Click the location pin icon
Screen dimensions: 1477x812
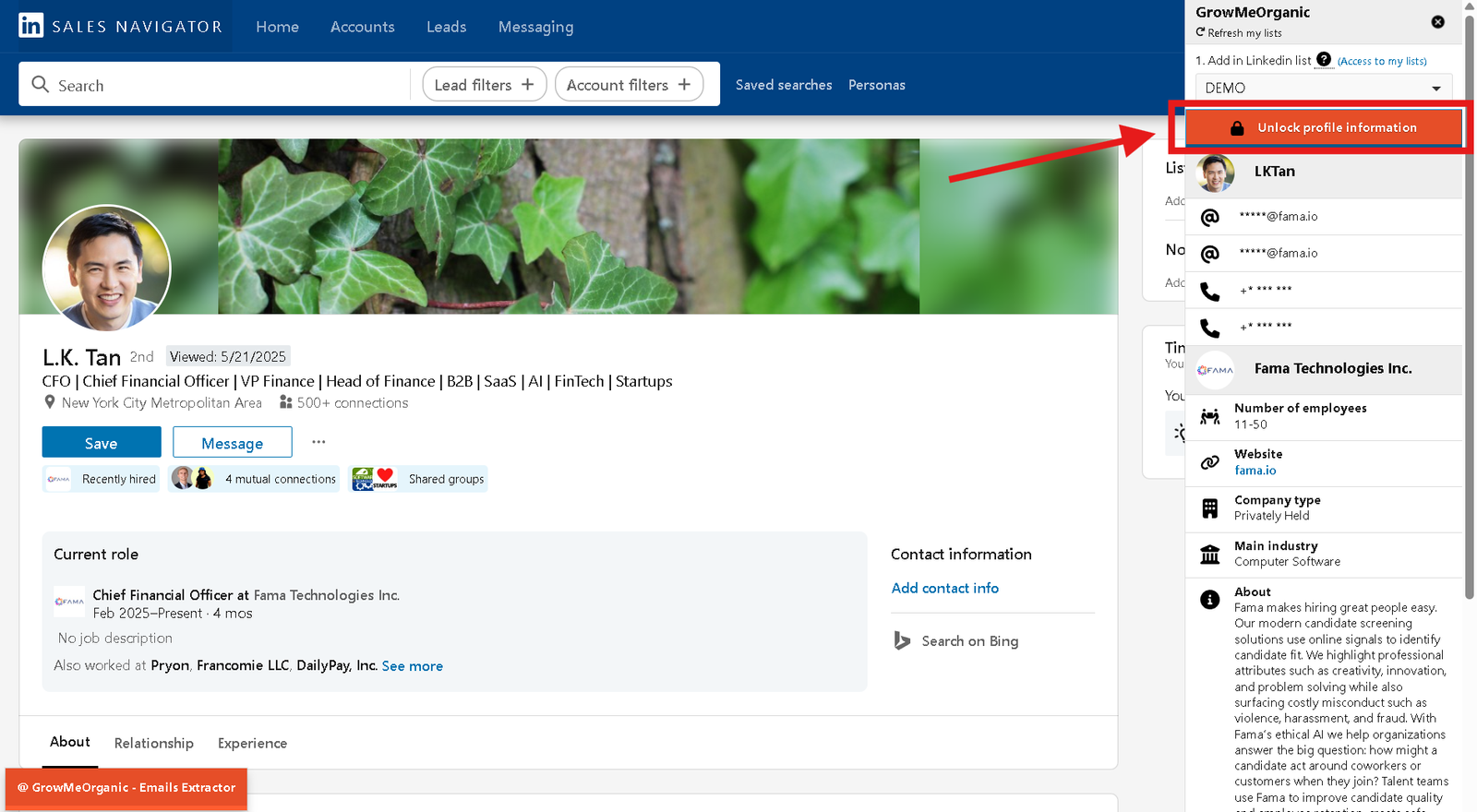click(x=50, y=402)
